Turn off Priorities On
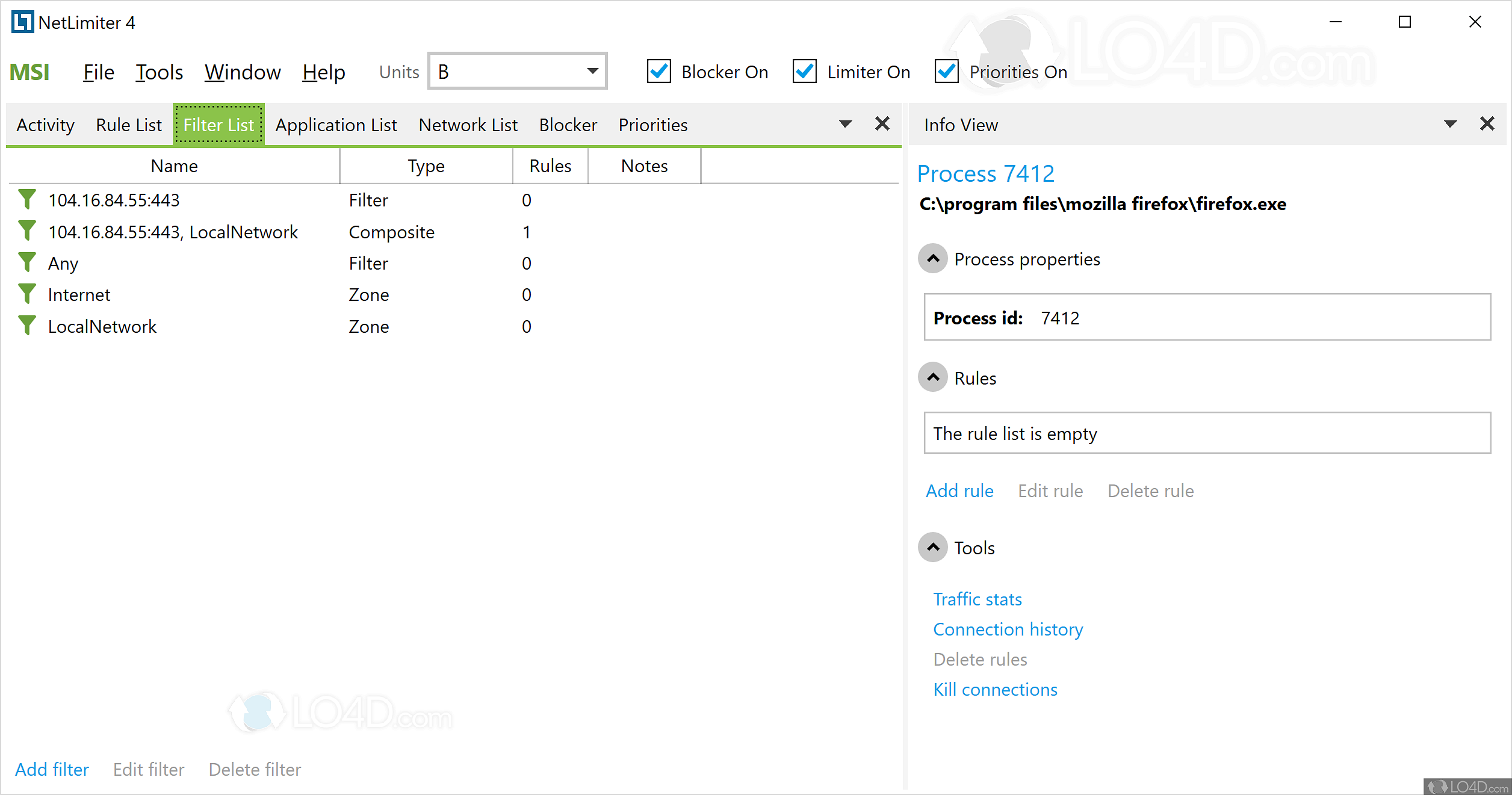Screen dimensions: 1512x795 click(x=946, y=71)
